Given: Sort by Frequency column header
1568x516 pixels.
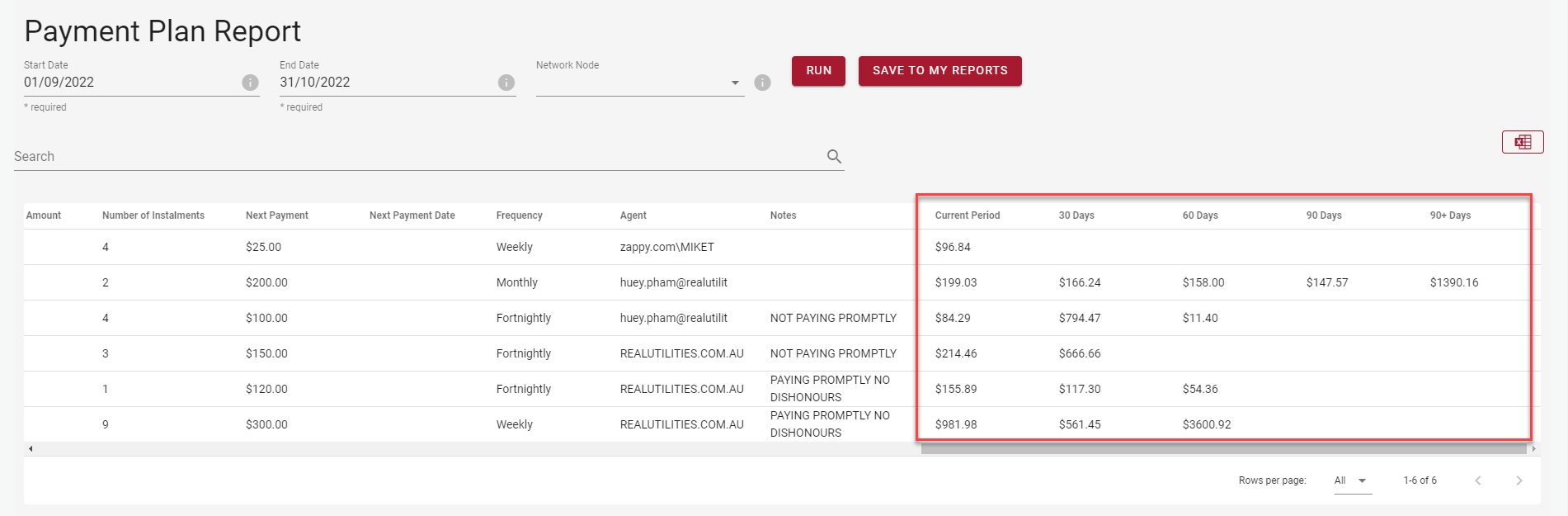Looking at the screenshot, I should pos(519,215).
